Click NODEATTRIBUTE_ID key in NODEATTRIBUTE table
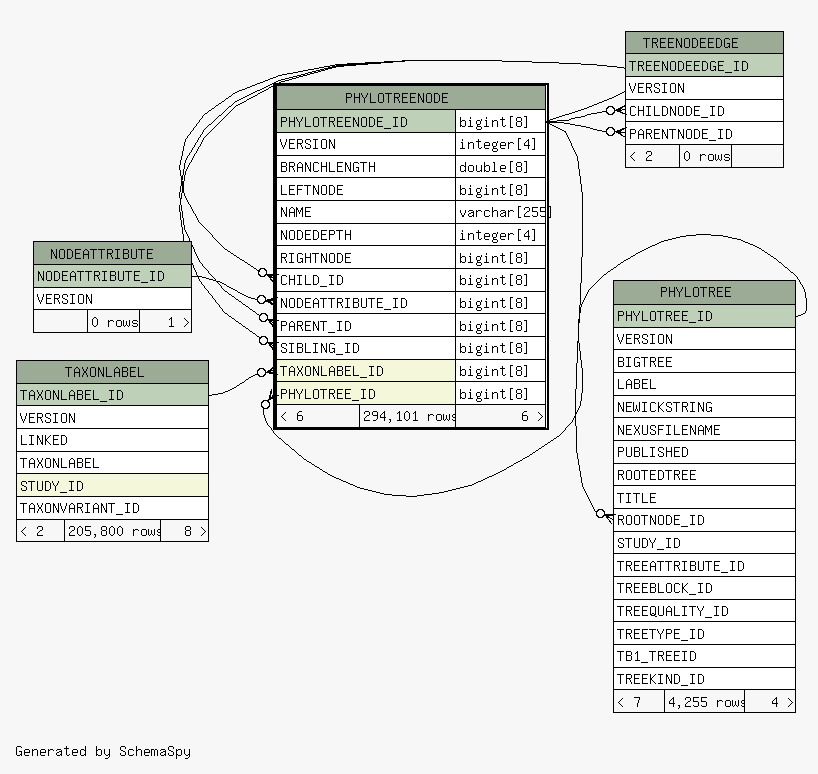Image resolution: width=818 pixels, height=774 pixels. point(112,276)
